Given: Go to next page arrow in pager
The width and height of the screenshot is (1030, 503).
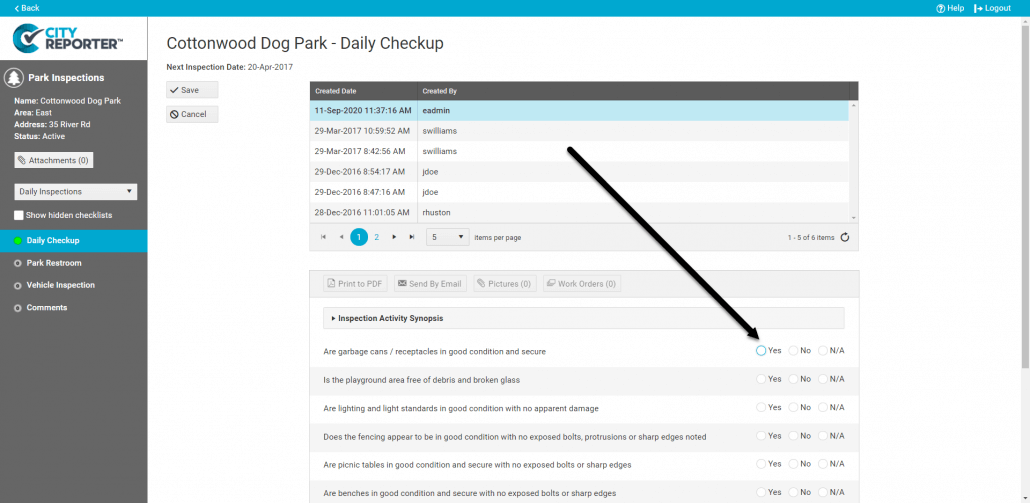Looking at the screenshot, I should coord(394,237).
